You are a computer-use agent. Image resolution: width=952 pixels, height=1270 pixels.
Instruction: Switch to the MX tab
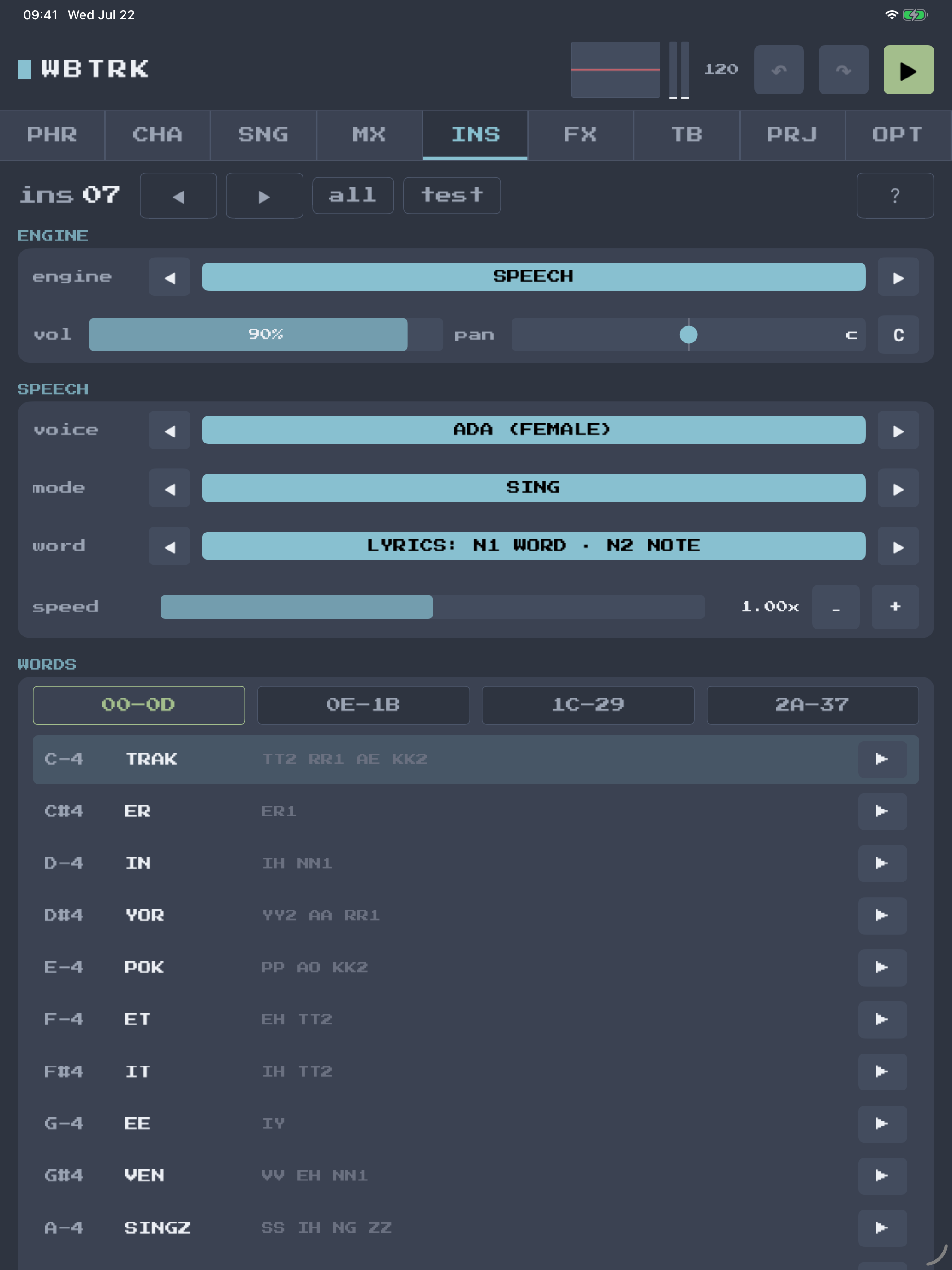pyautogui.click(x=369, y=135)
